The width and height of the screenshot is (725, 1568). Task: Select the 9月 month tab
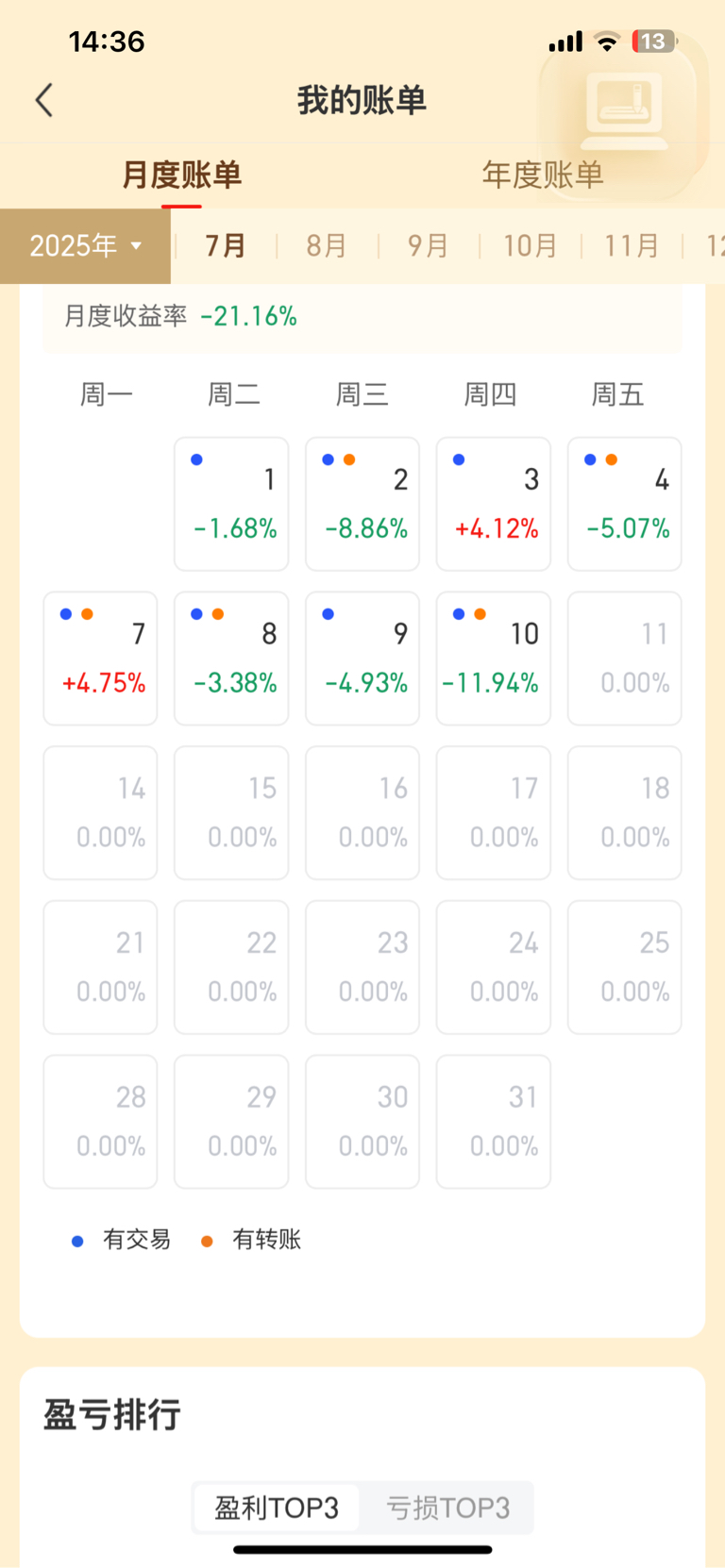click(x=428, y=246)
